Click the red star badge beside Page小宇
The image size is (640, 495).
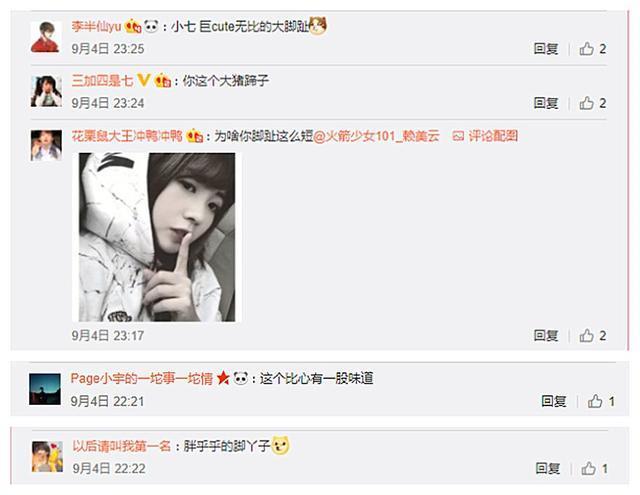click(x=223, y=378)
